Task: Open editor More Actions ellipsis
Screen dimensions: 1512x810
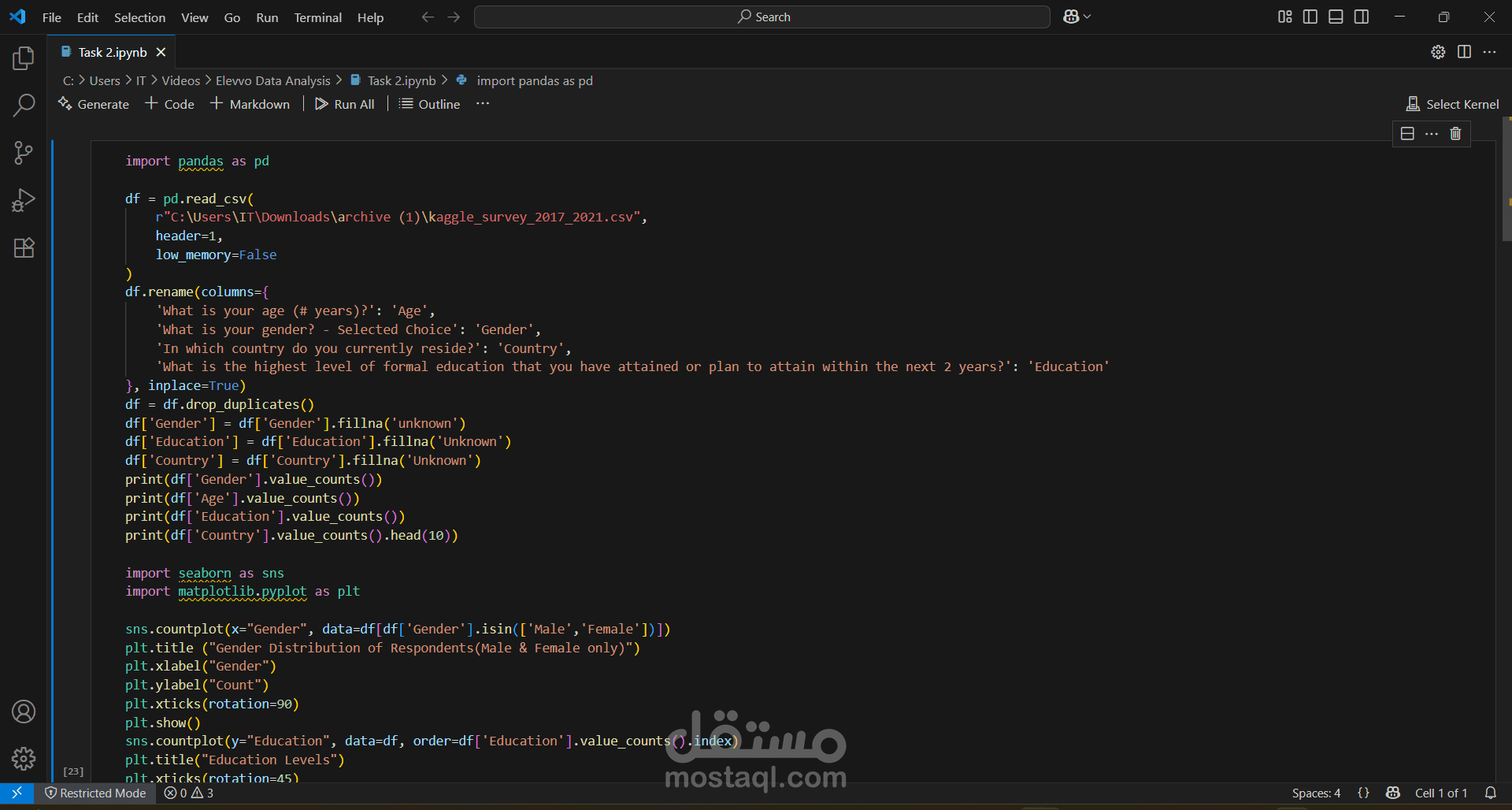Action: 1489,52
